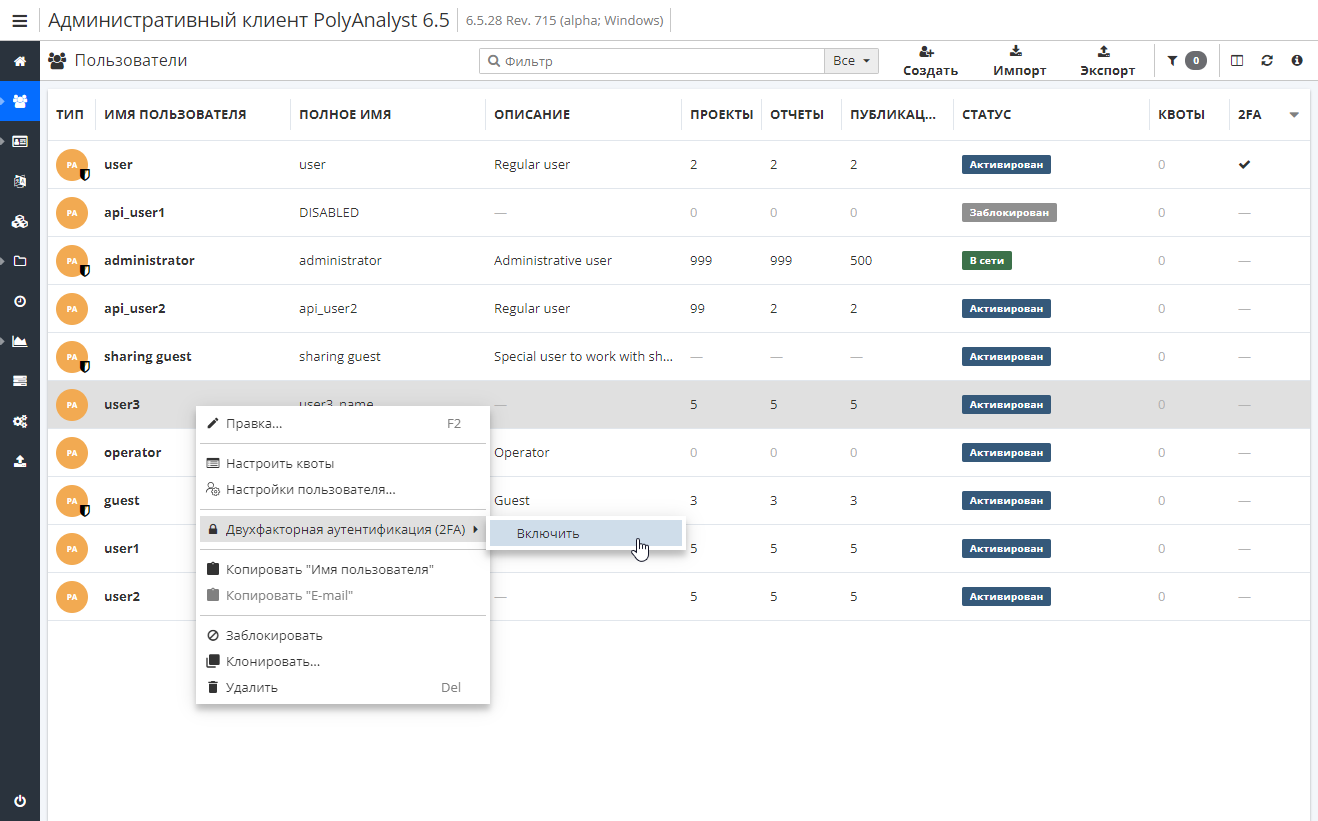Click DISABLED full name cell
This screenshot has height=821, width=1318.
pyautogui.click(x=329, y=213)
